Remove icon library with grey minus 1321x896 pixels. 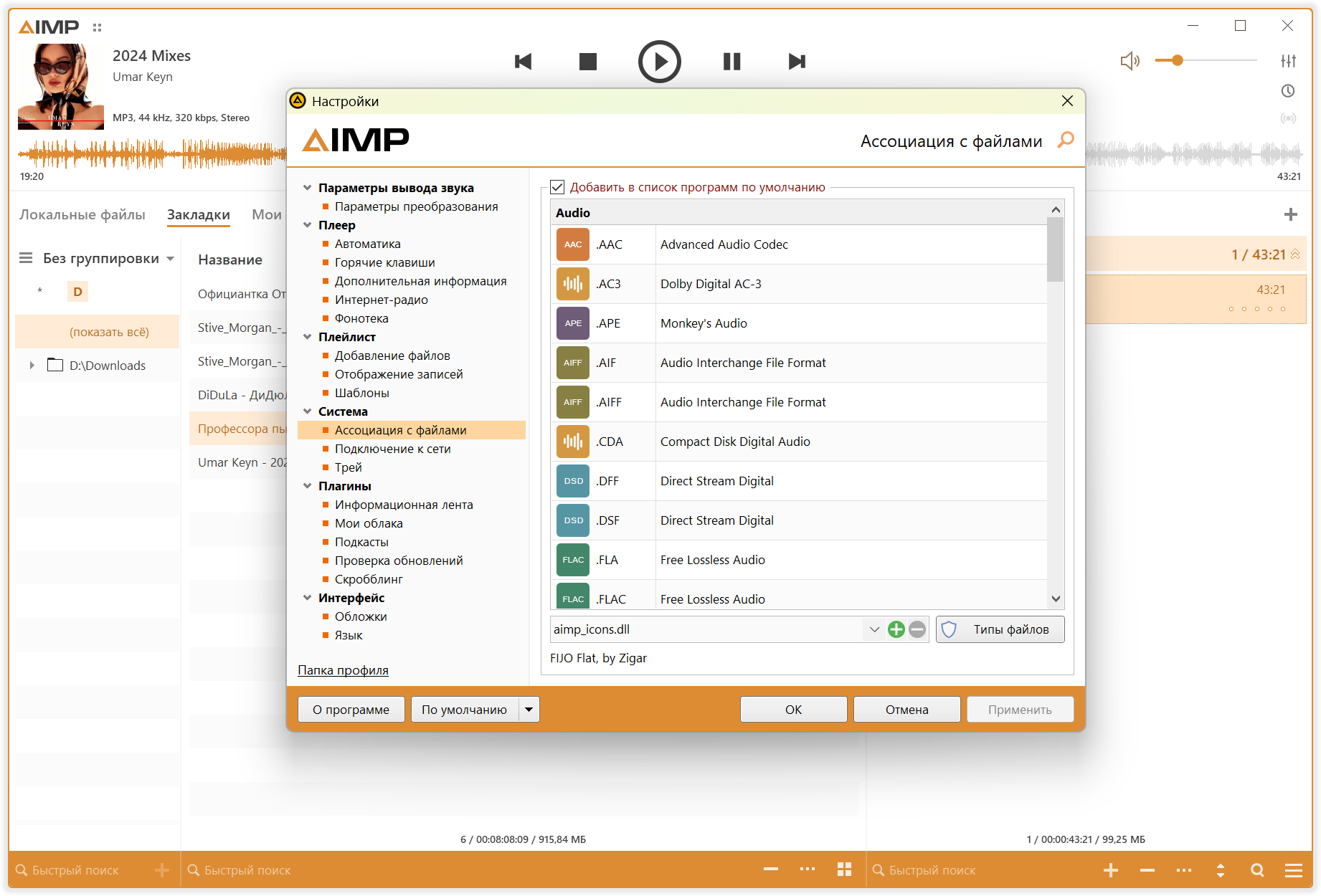coord(917,629)
